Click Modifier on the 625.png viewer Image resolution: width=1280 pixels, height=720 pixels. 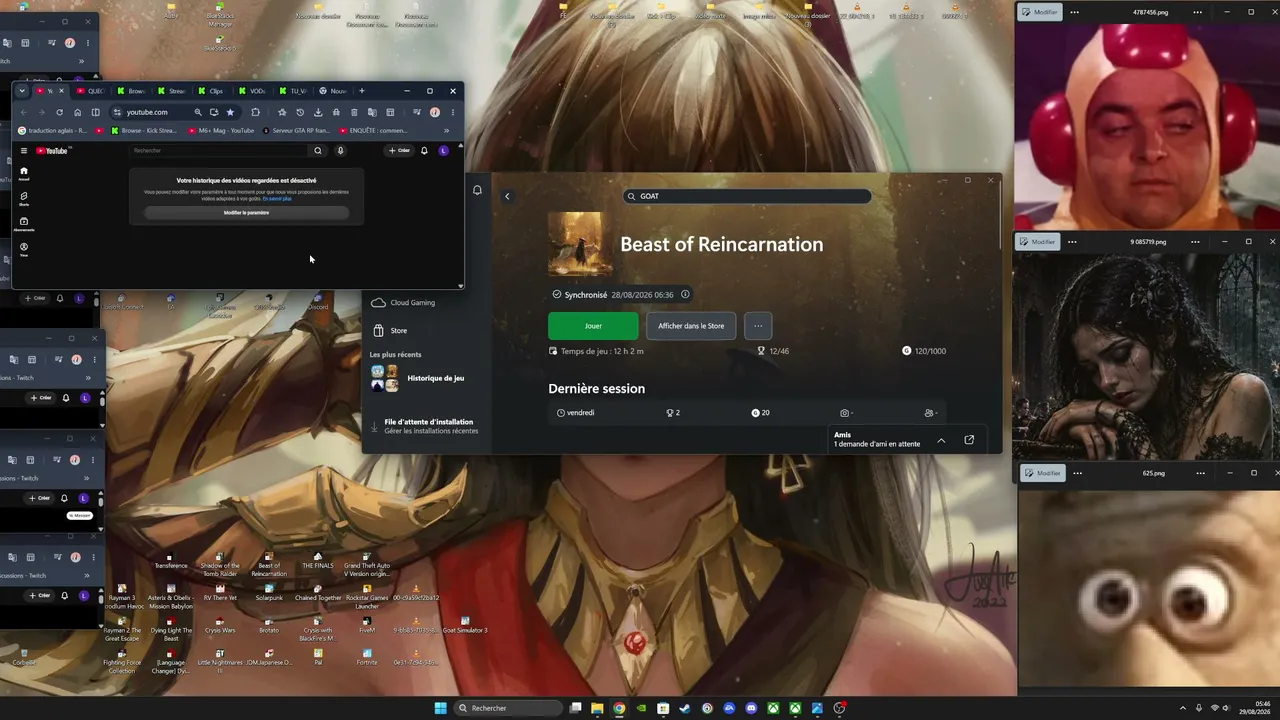pos(1044,473)
